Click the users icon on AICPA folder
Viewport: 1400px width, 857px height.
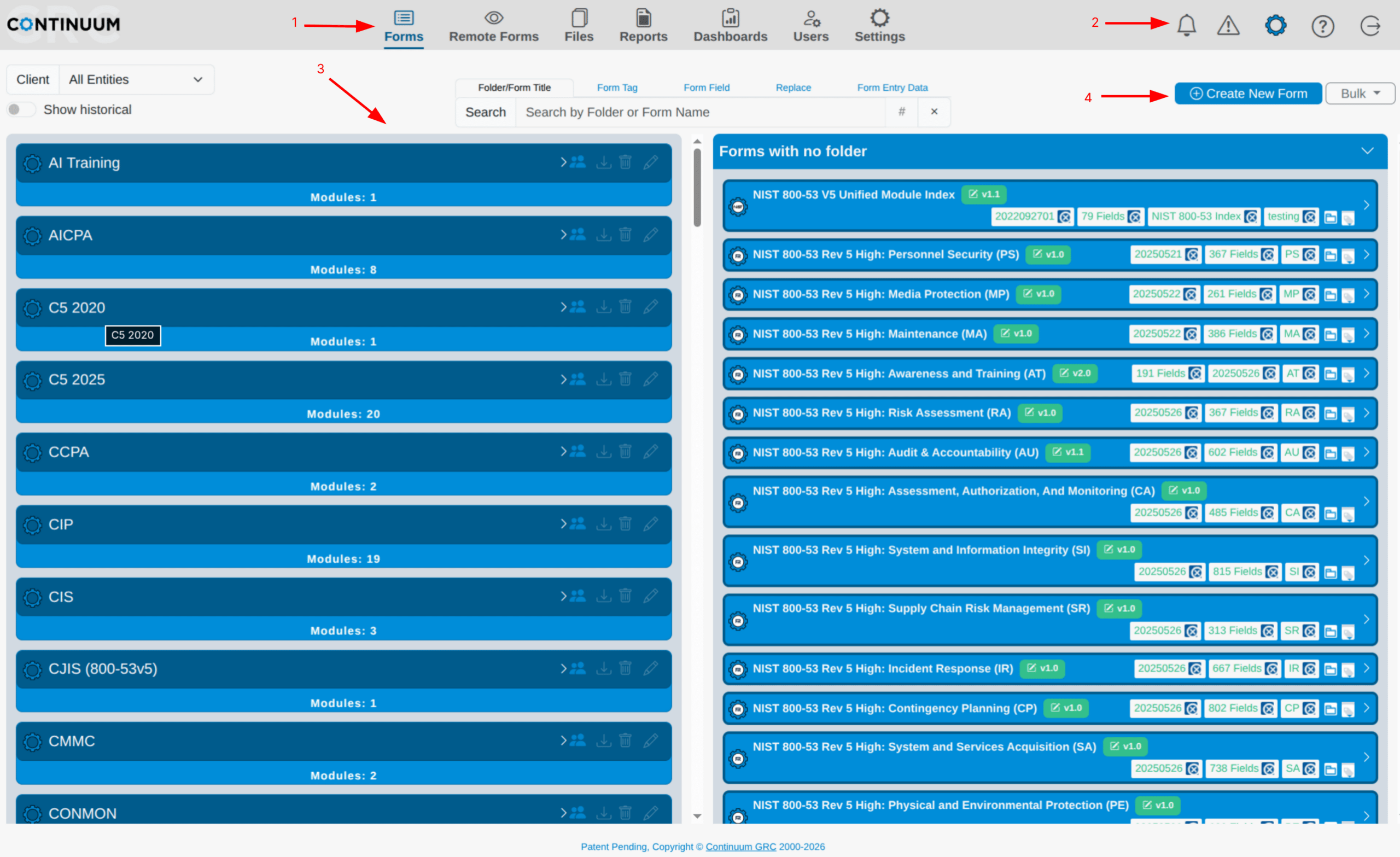(578, 234)
